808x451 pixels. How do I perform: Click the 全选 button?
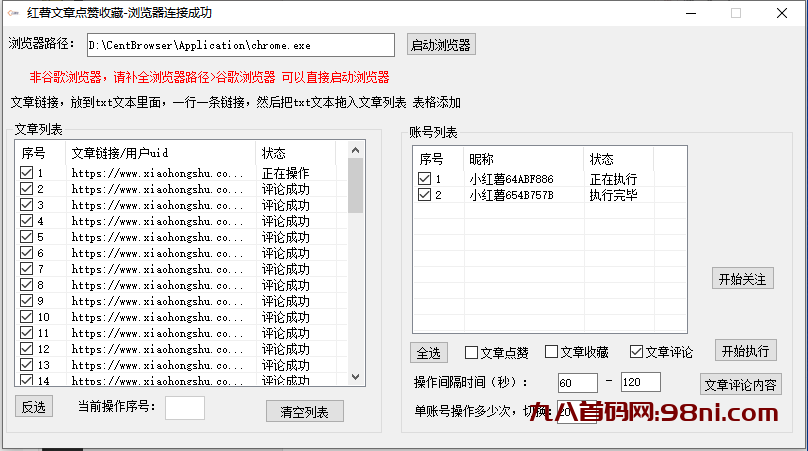(x=429, y=353)
